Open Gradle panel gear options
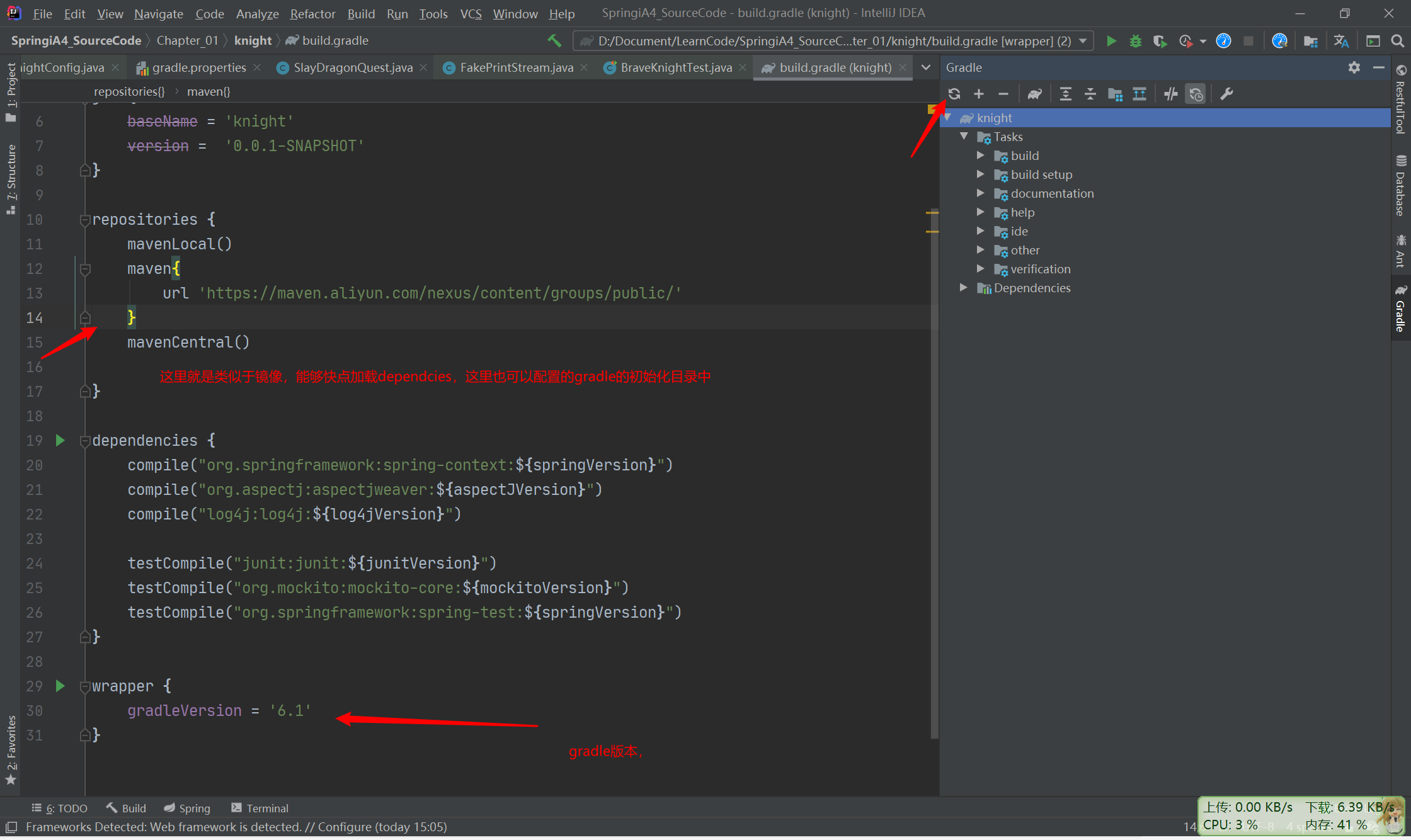 [x=1354, y=67]
